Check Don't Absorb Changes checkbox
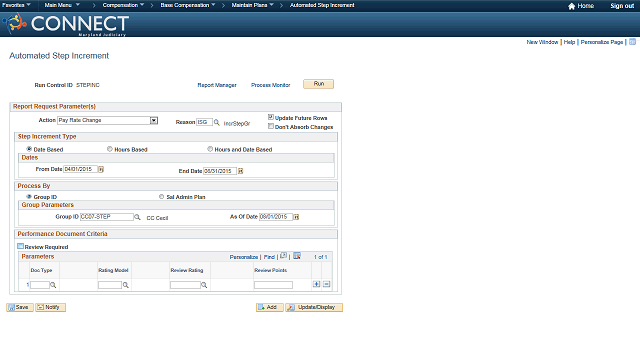The image size is (640, 360). [271, 127]
